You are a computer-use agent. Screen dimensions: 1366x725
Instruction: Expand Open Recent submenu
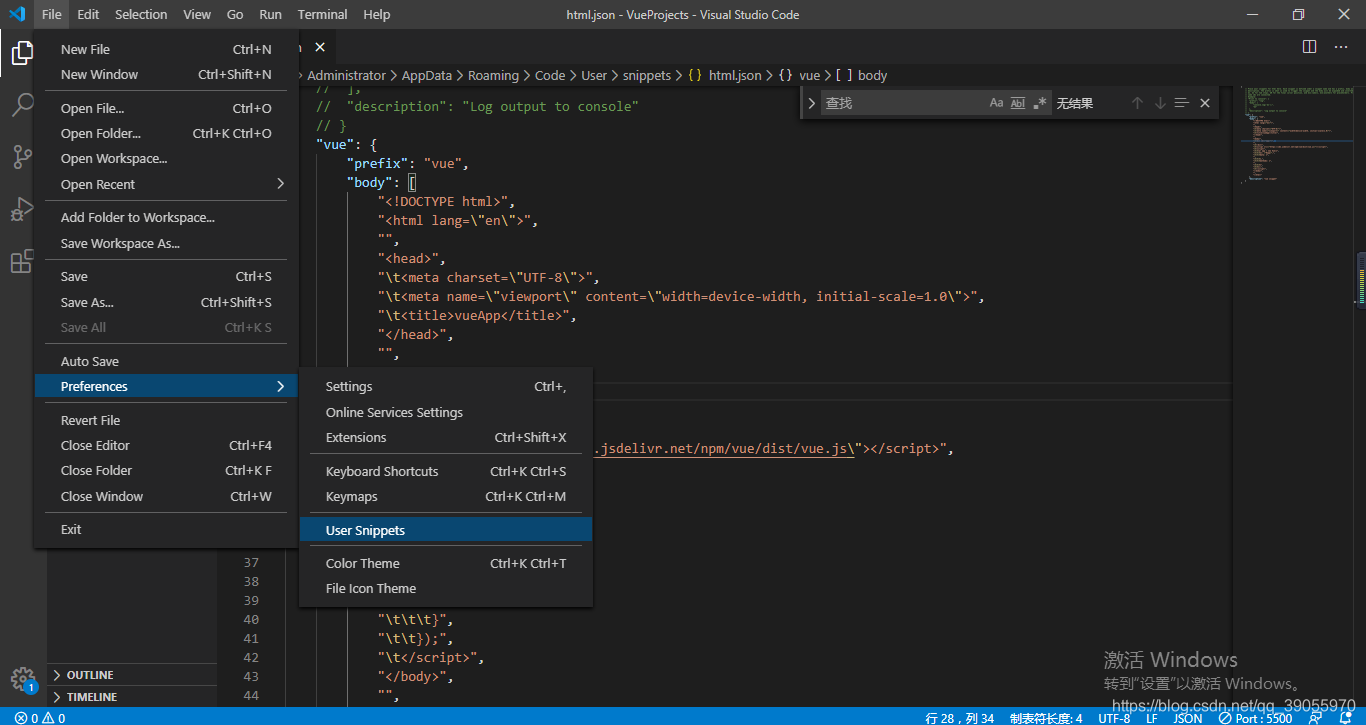[x=166, y=184]
